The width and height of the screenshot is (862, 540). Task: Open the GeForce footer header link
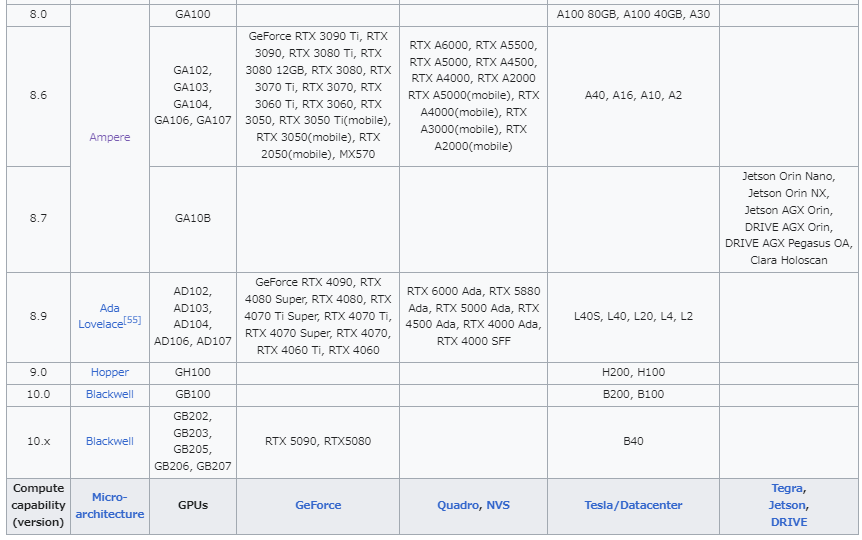pyautogui.click(x=318, y=505)
